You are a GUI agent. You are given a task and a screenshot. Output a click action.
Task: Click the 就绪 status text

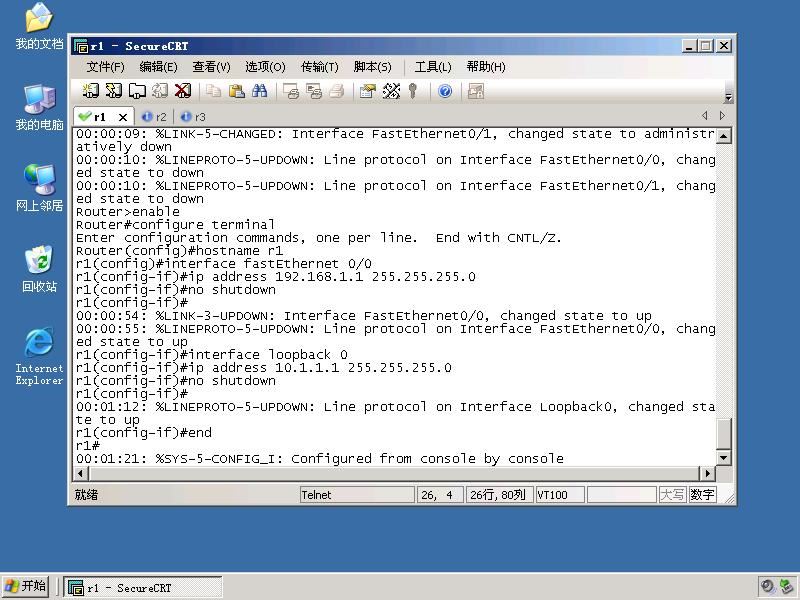click(86, 495)
